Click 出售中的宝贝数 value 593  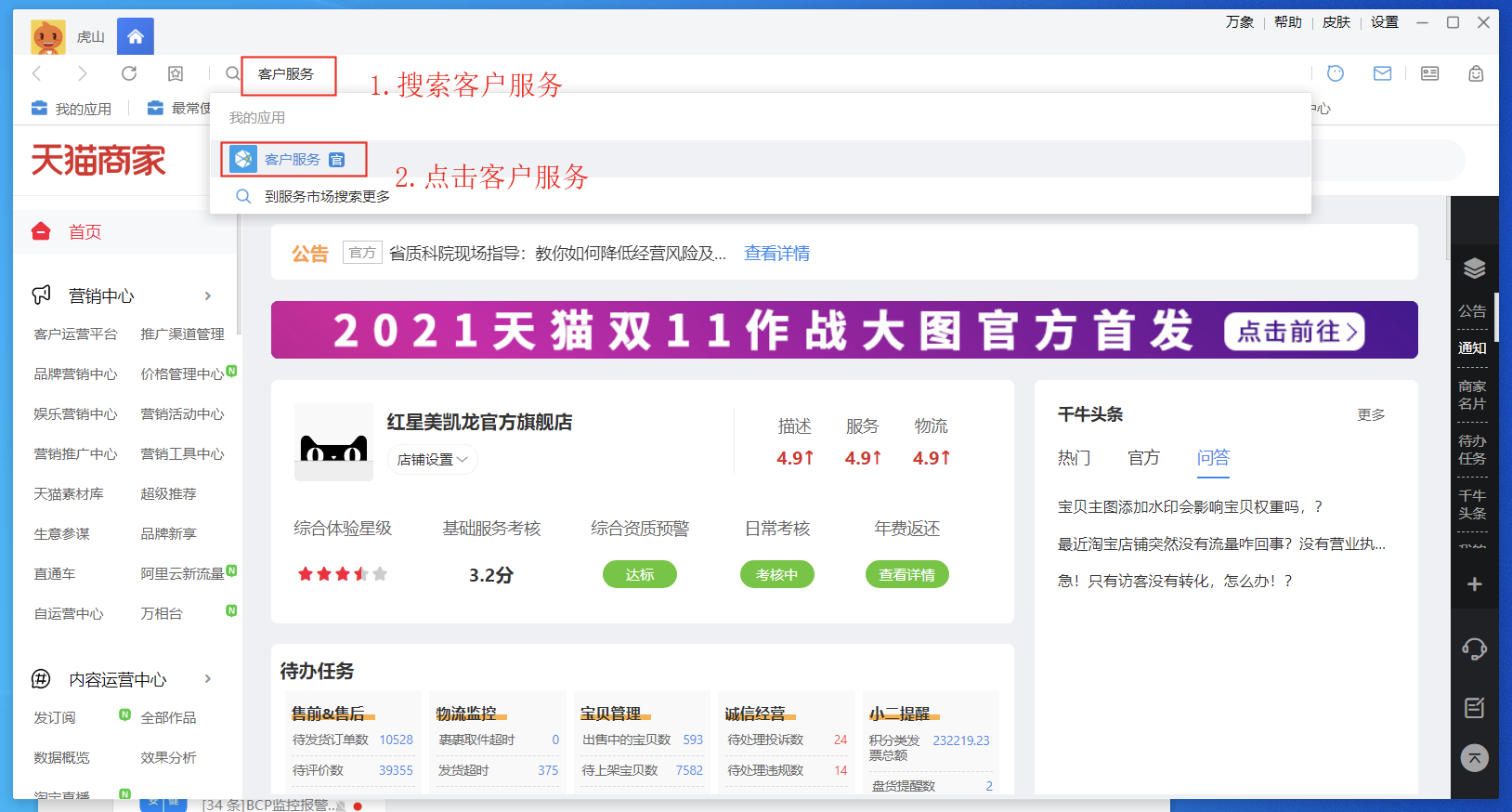(693, 740)
